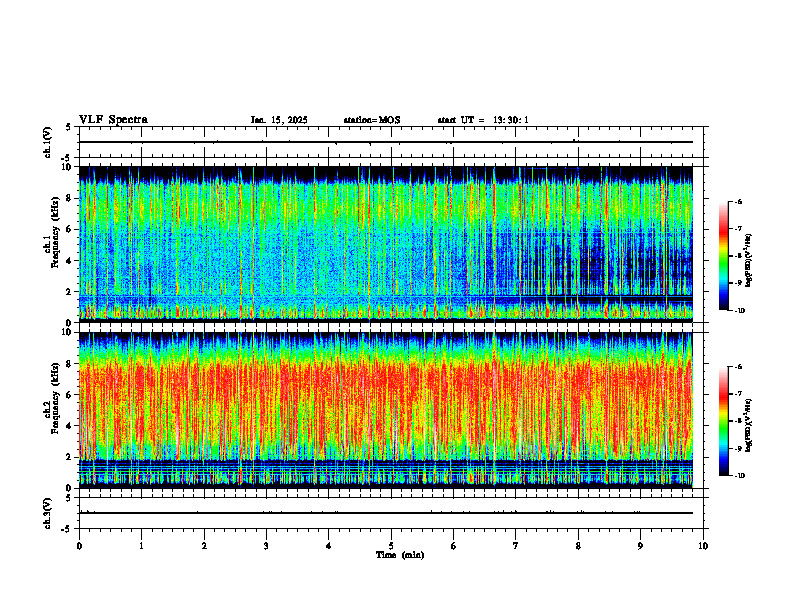
Task: Select the date text "Jan. 15, 2025"
Action: click(x=279, y=120)
